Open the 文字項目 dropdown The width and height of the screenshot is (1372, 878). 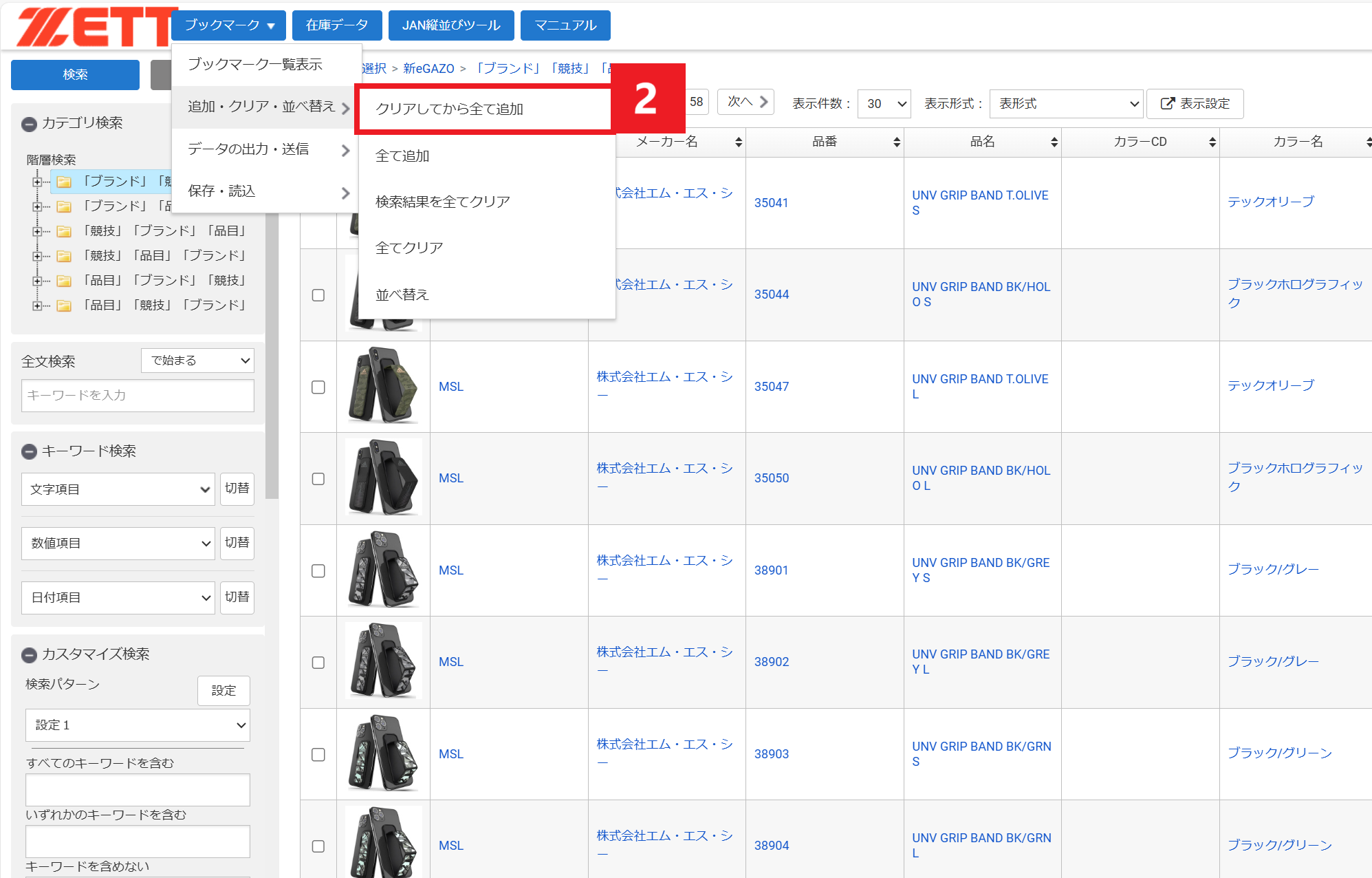point(118,489)
